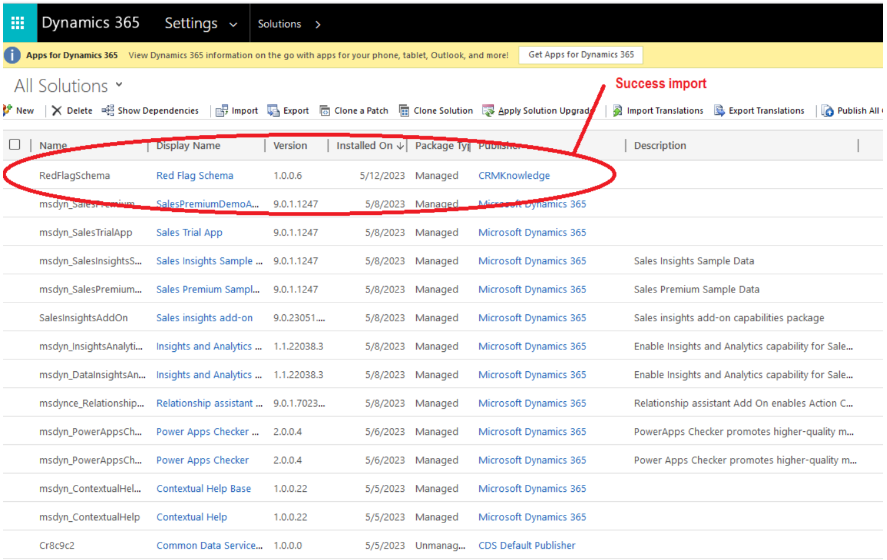Viewport: 887px width, 560px height.
Task: Open the Sales Premium Sampl... solution link
Action: [x=208, y=290]
